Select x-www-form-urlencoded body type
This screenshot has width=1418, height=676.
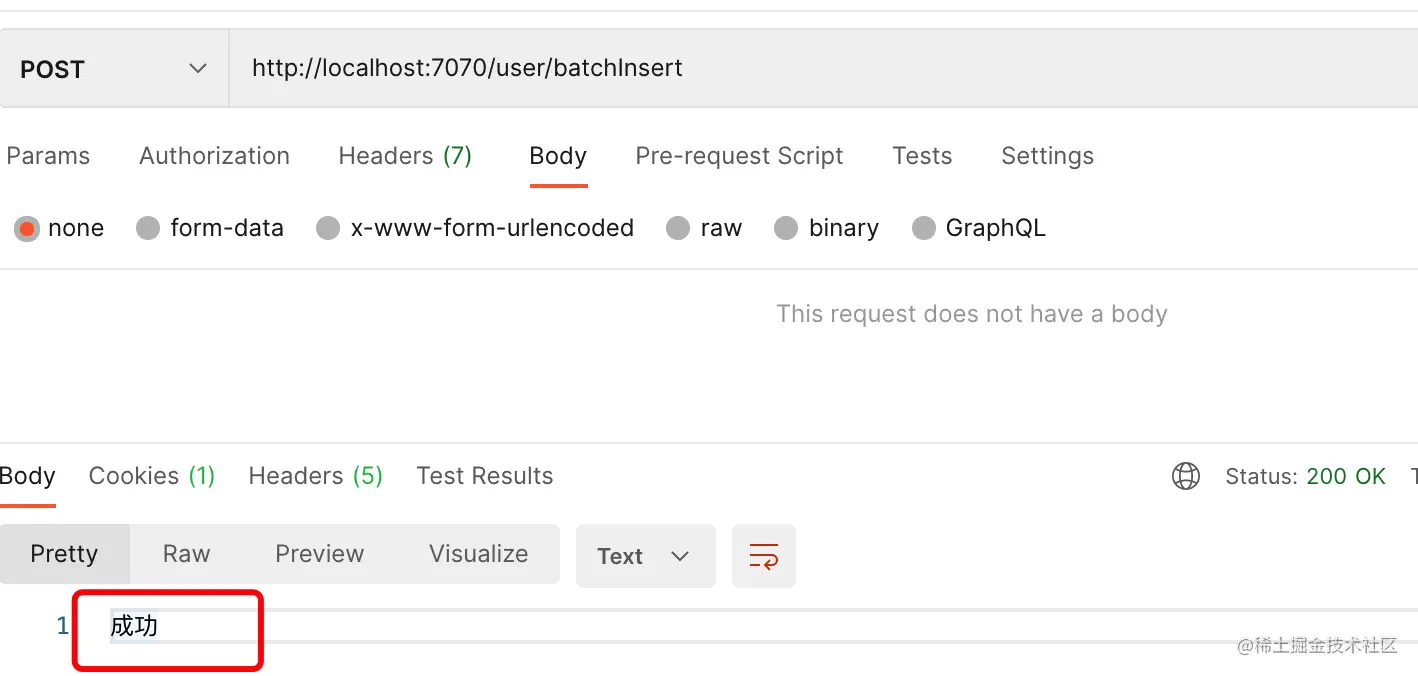(x=328, y=229)
